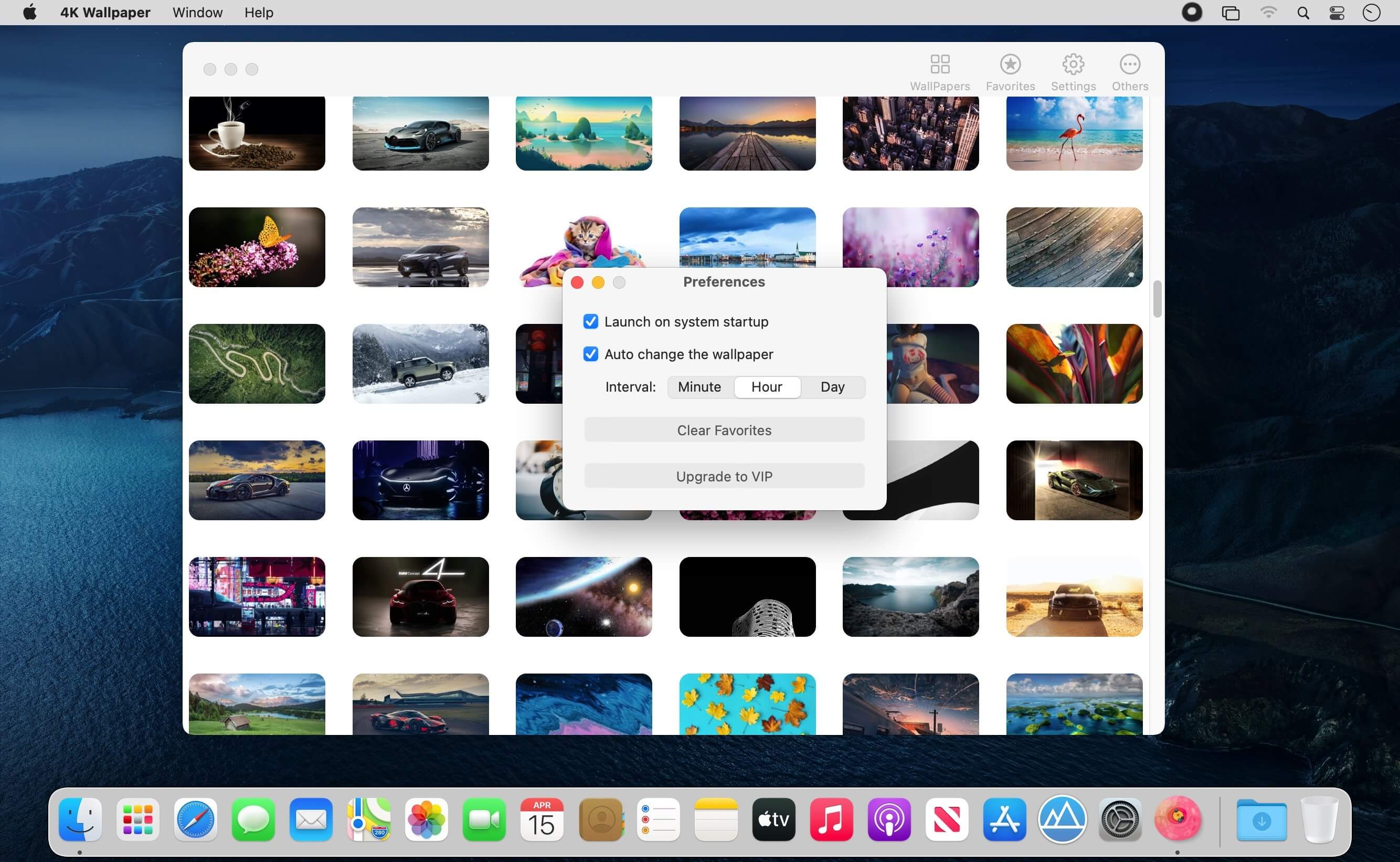Select the Hour interval segment
The width and height of the screenshot is (1400, 862).
(767, 387)
